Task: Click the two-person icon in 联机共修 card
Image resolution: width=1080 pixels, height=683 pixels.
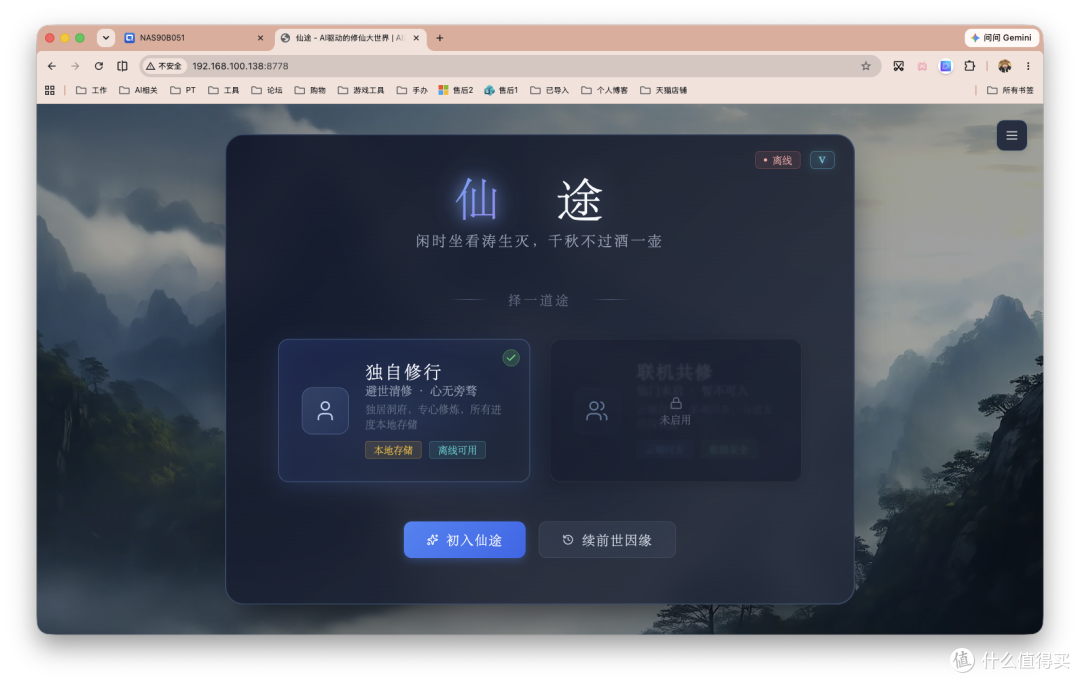Action: 596,411
